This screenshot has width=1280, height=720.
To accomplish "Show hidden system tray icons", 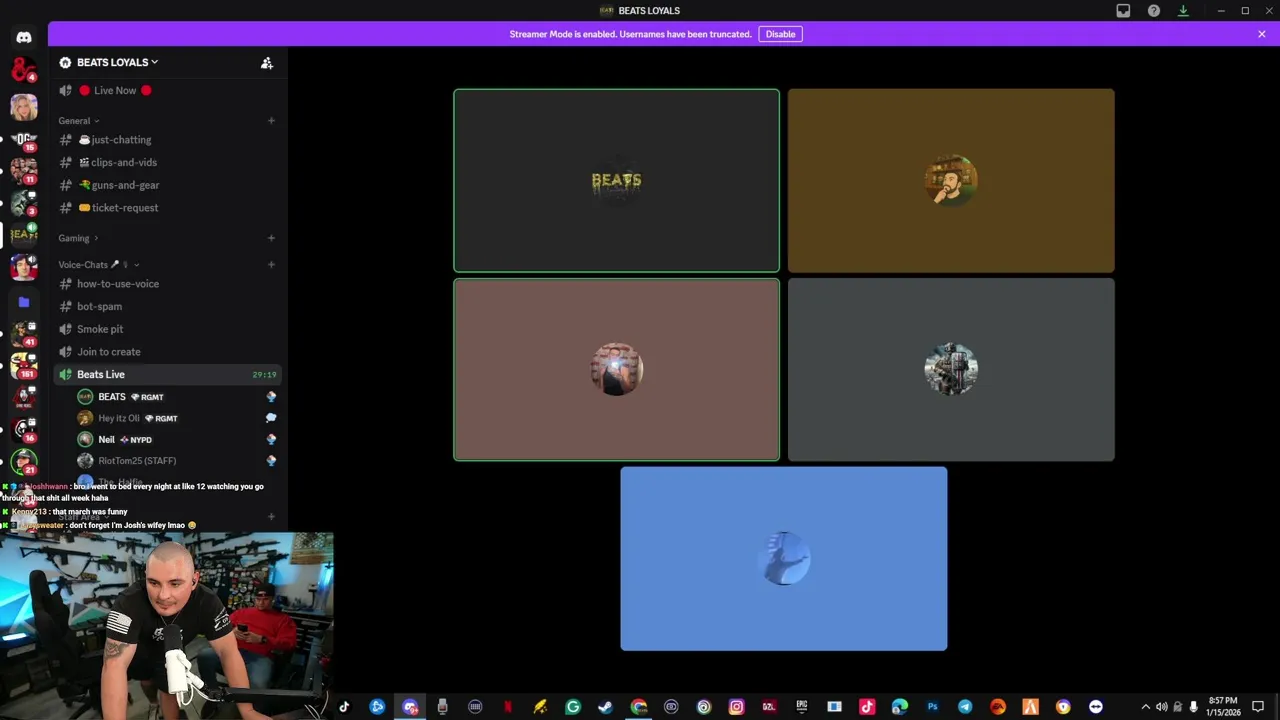I will click(x=1145, y=707).
